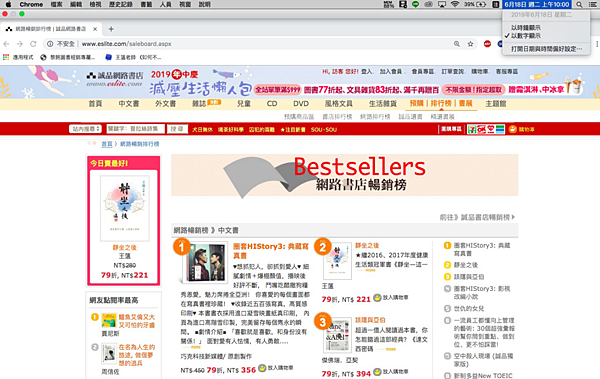Bookmark this page with star icon
This screenshot has width=600, height=379.
tap(470, 44)
